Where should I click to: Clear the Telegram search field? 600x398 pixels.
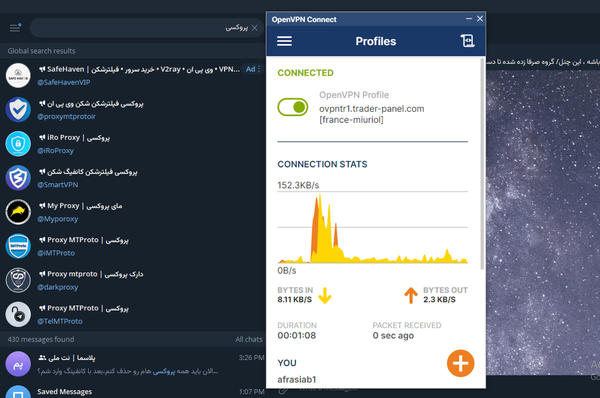point(254,28)
